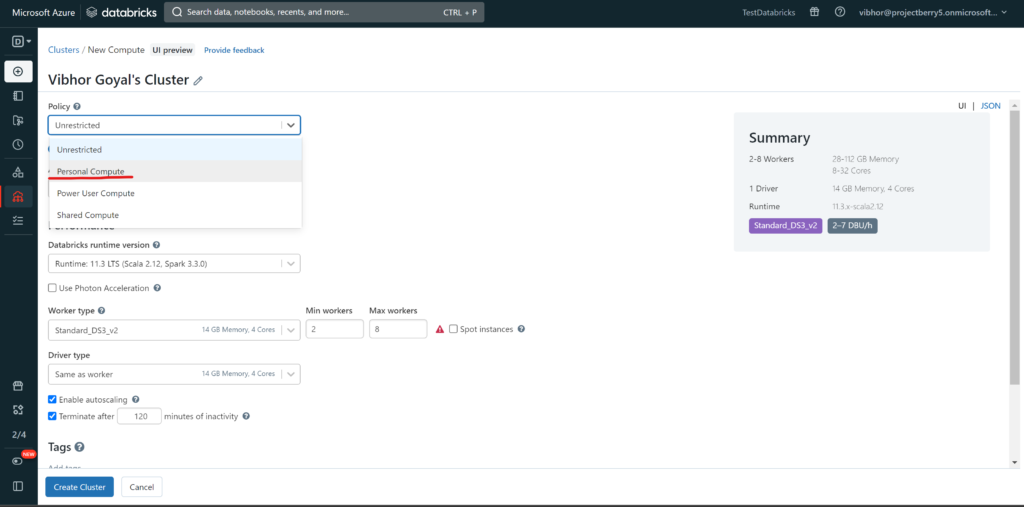The width and height of the screenshot is (1024, 507).
Task: Click Worker type help icon
Action: (101, 311)
